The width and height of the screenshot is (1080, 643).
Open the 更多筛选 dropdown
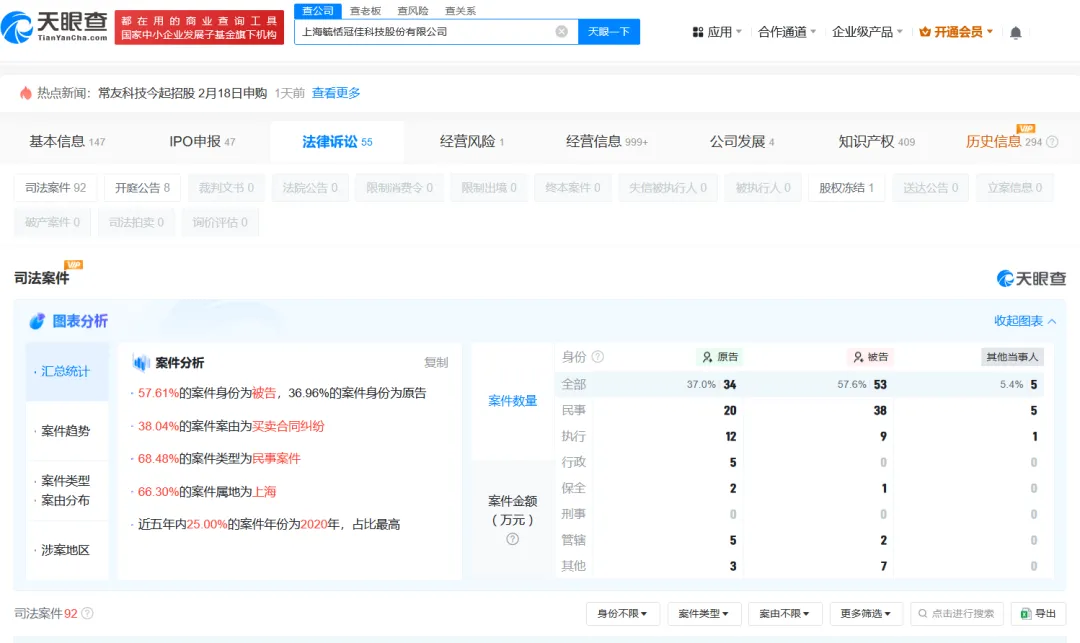tap(866, 613)
